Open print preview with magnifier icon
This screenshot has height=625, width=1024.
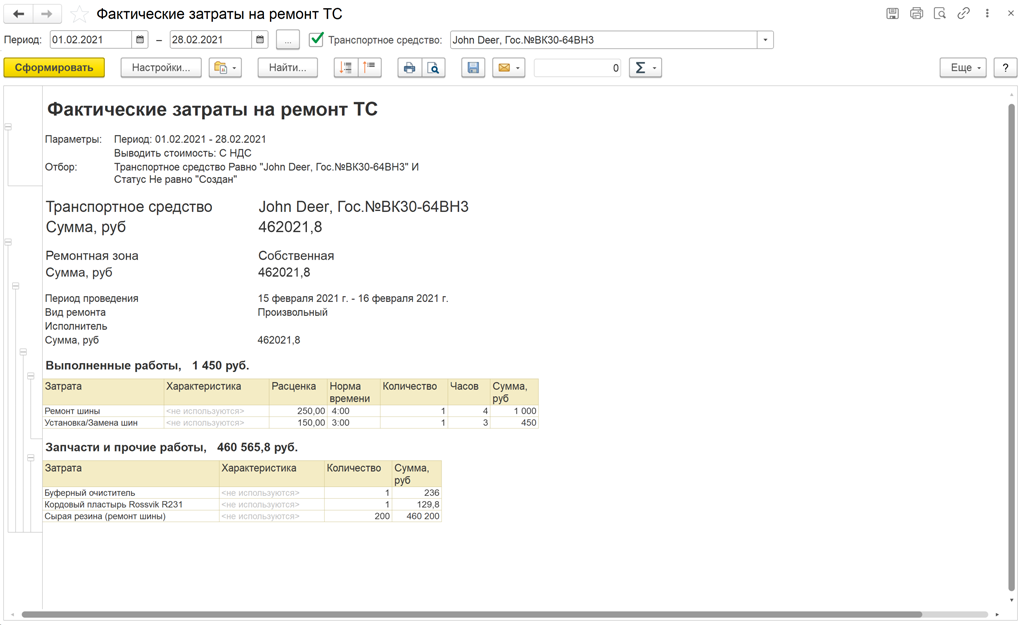point(433,68)
